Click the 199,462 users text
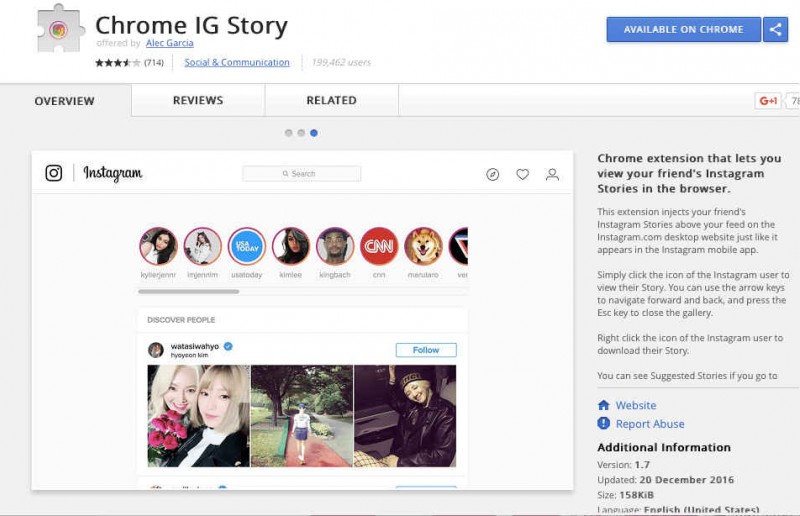The width and height of the screenshot is (800, 516). point(341,62)
